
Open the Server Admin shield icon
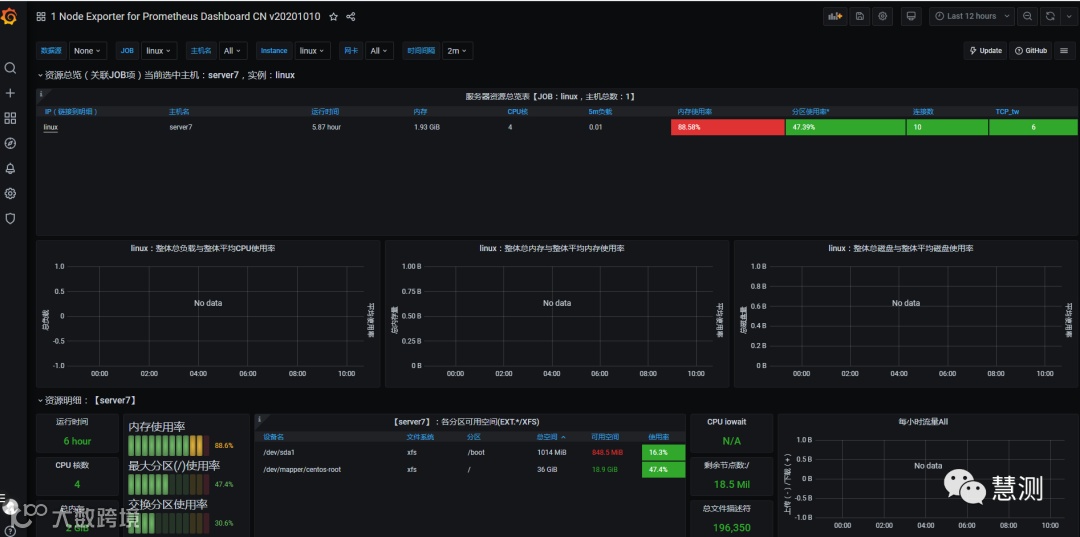(10, 218)
